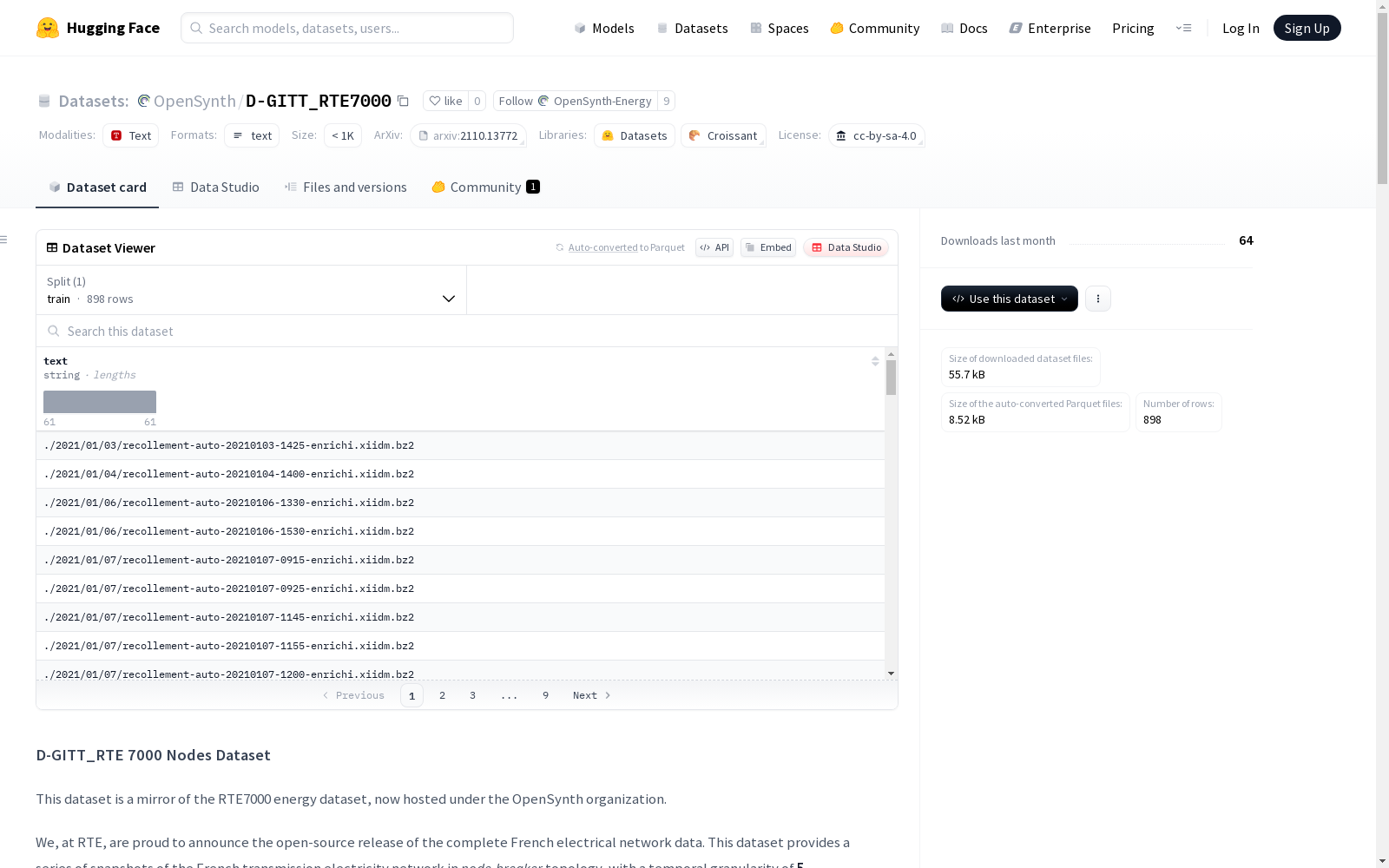
Task: Follow the OpenSynth-Energy organization
Action: click(576, 101)
